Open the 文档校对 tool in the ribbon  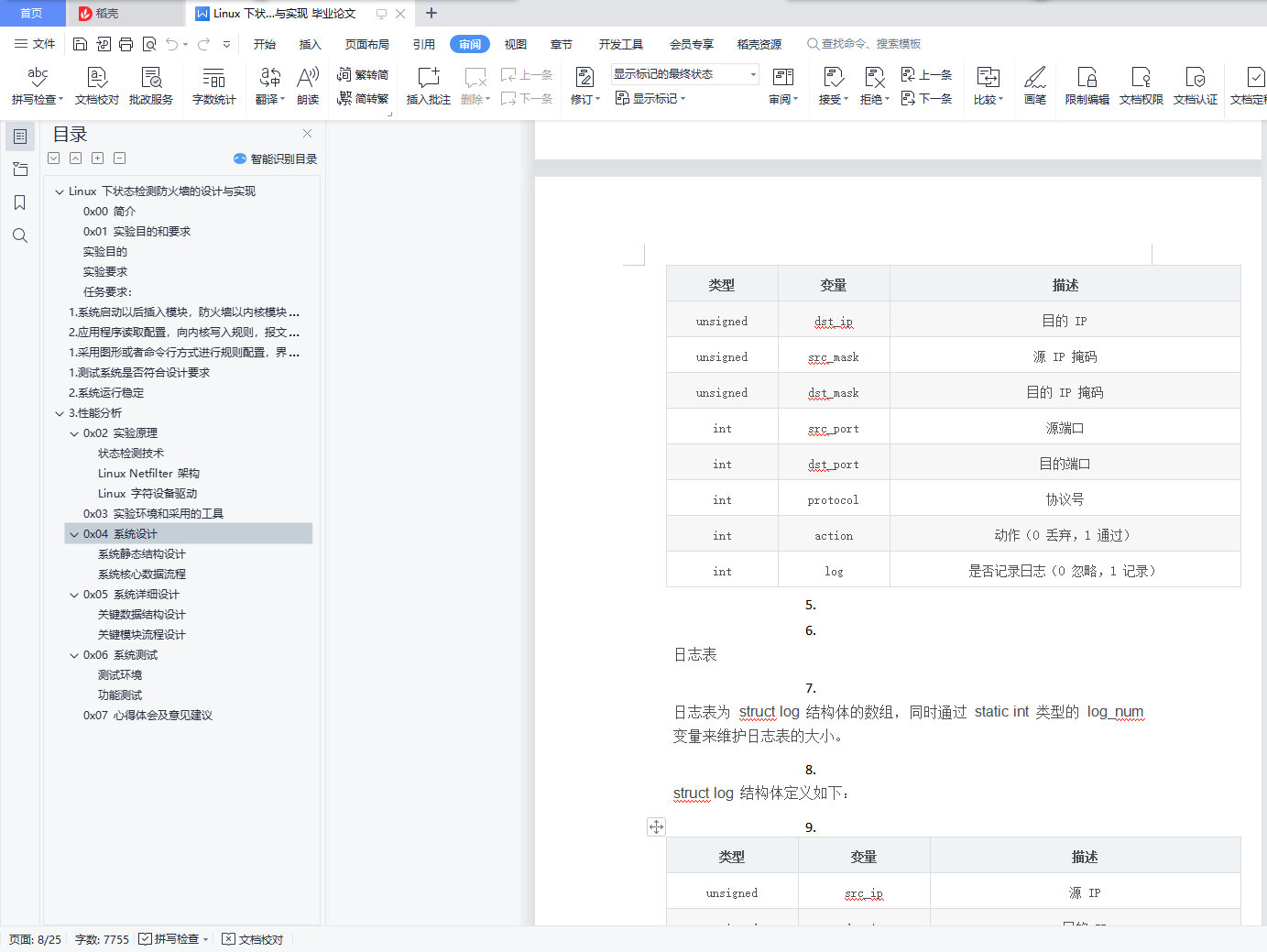click(x=97, y=86)
